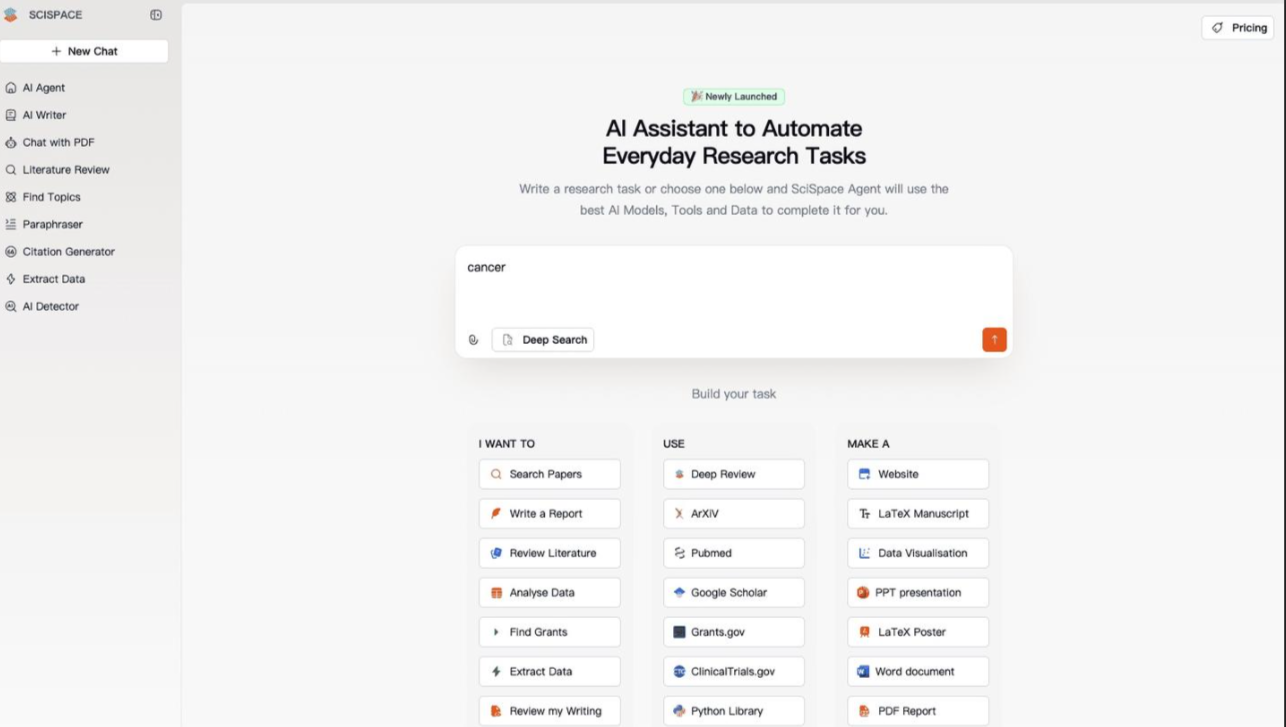Open the Pricing page

point(1238,28)
